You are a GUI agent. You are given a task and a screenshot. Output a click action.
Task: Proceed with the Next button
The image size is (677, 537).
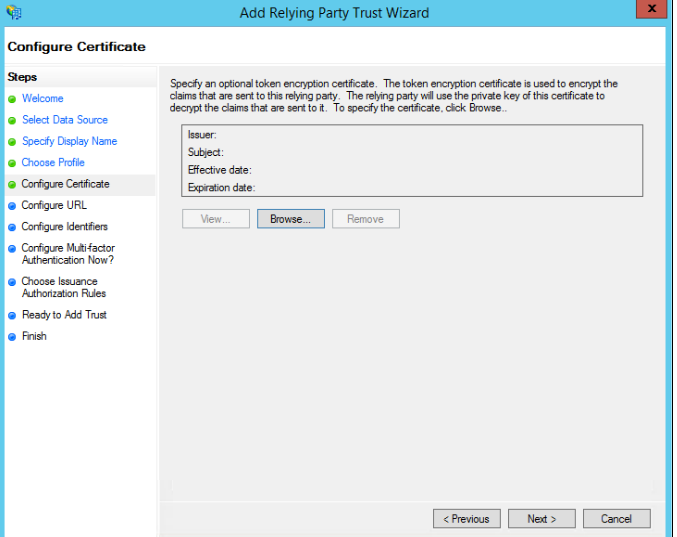[x=541, y=519]
